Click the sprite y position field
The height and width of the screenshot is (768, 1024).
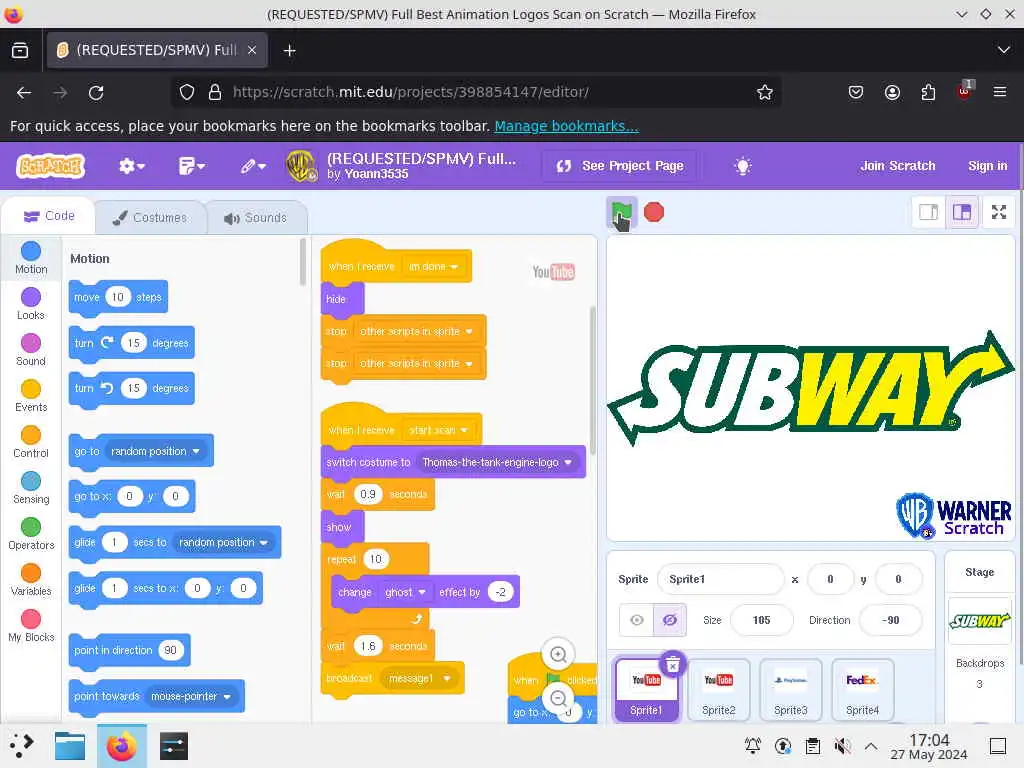(898, 579)
